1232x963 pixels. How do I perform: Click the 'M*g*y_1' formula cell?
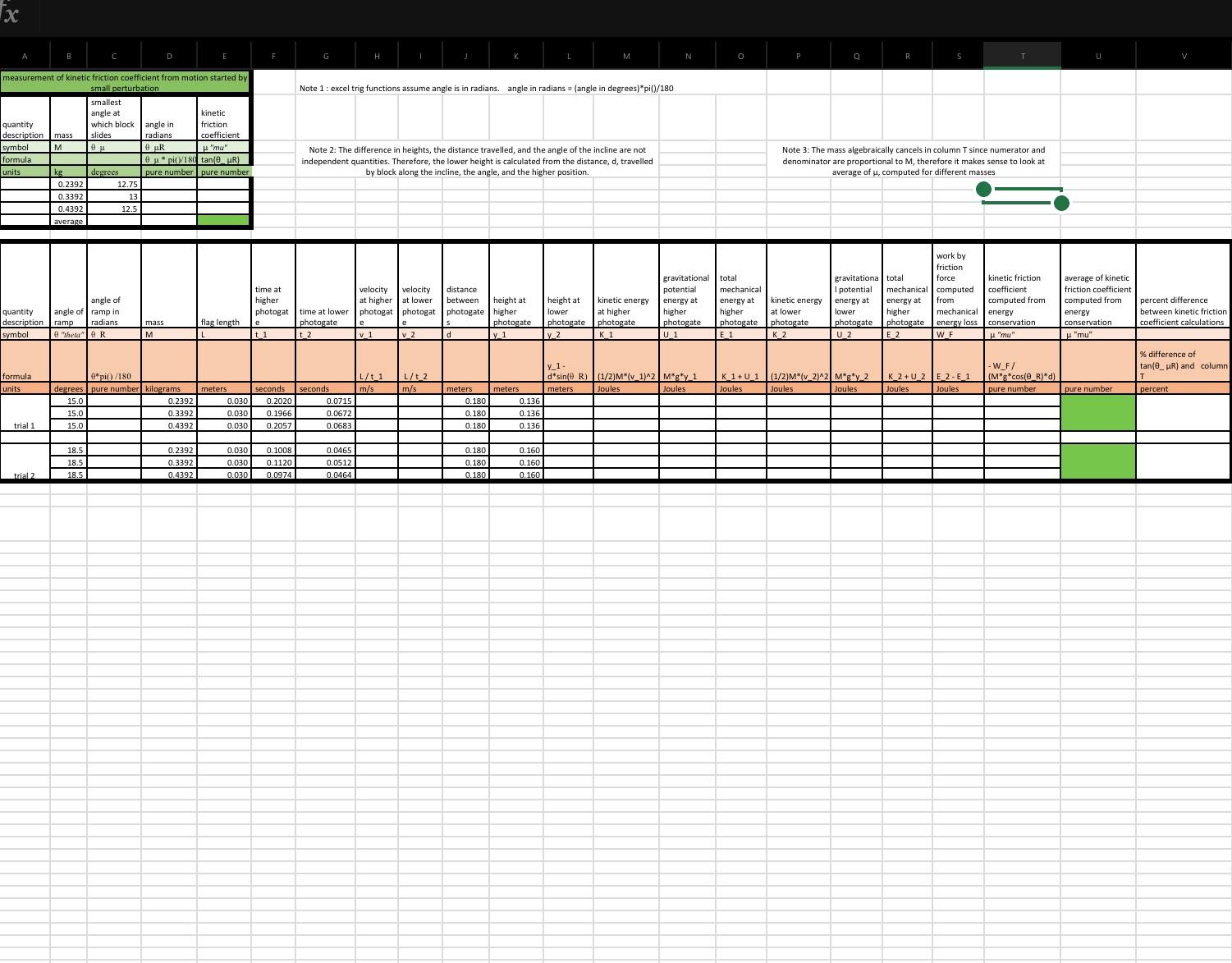click(x=688, y=361)
